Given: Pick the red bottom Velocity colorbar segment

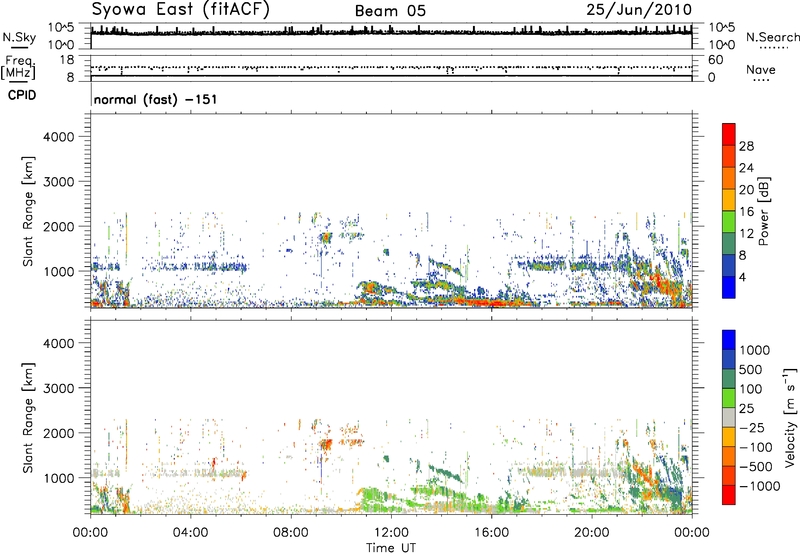Looking at the screenshot, I should [x=729, y=495].
